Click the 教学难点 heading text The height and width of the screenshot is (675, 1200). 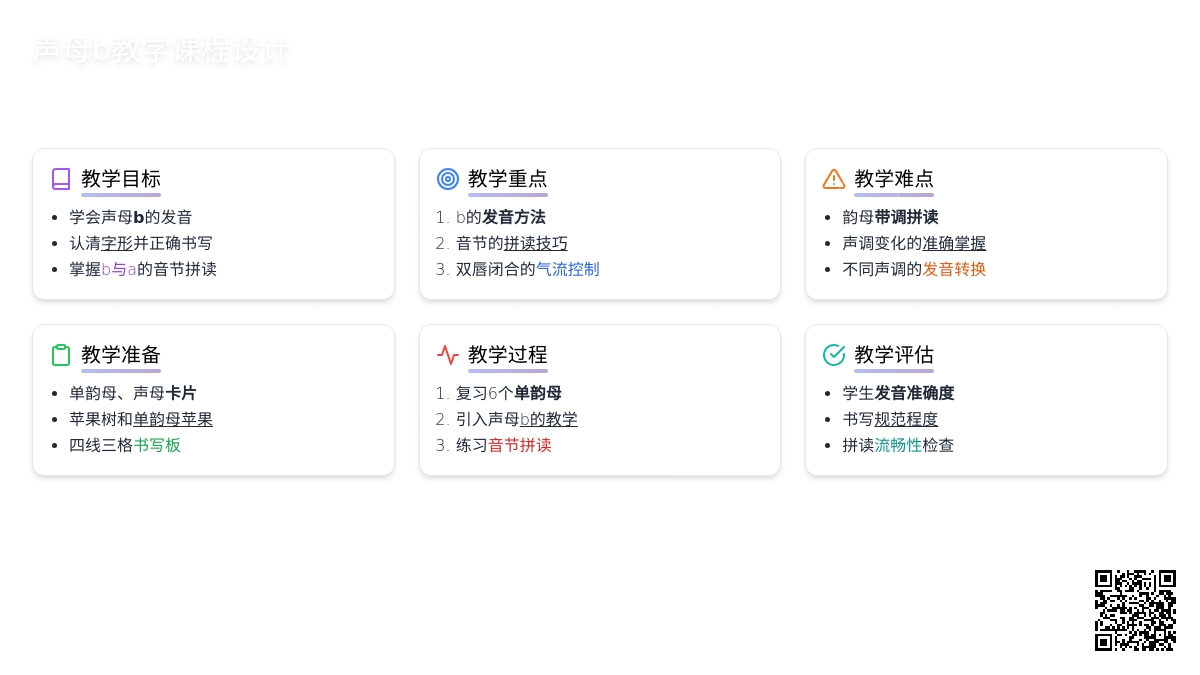click(894, 179)
